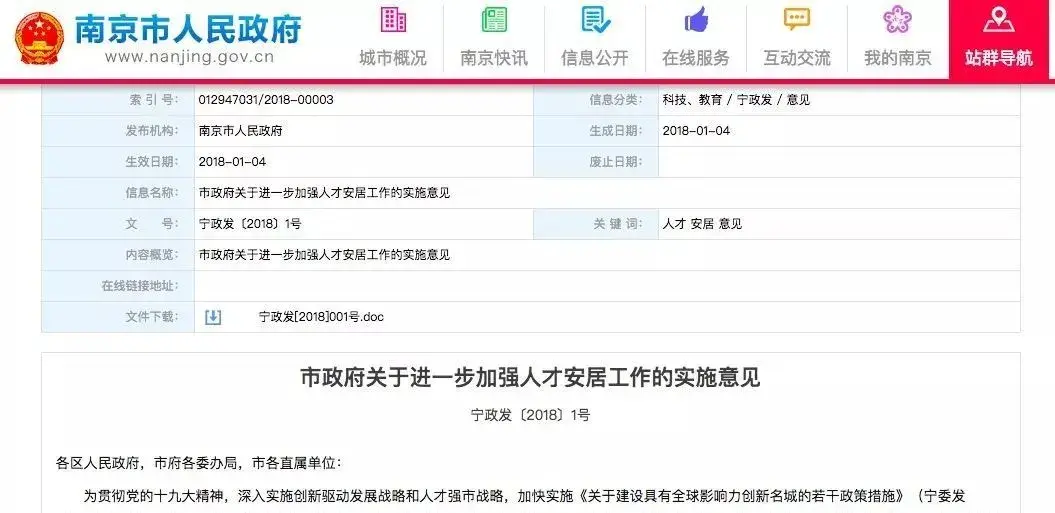Click the 在线链接地址 label cell
The height and width of the screenshot is (513, 1055).
point(118,286)
